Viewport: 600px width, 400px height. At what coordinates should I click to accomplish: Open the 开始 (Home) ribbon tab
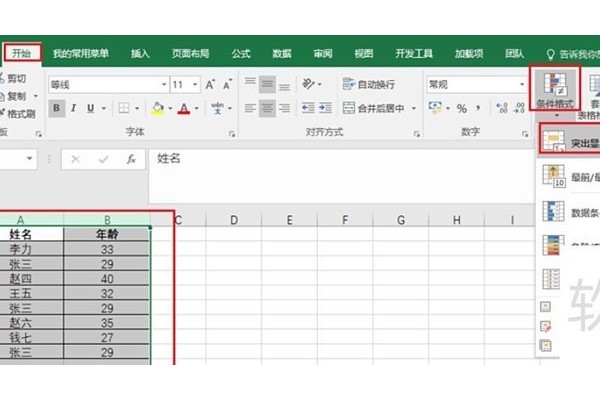pos(21,53)
